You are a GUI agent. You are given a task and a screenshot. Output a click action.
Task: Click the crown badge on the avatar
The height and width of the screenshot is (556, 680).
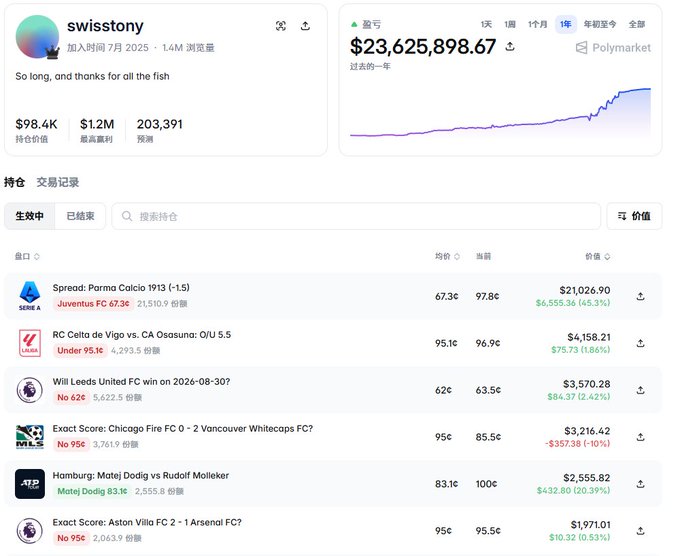pos(52,52)
